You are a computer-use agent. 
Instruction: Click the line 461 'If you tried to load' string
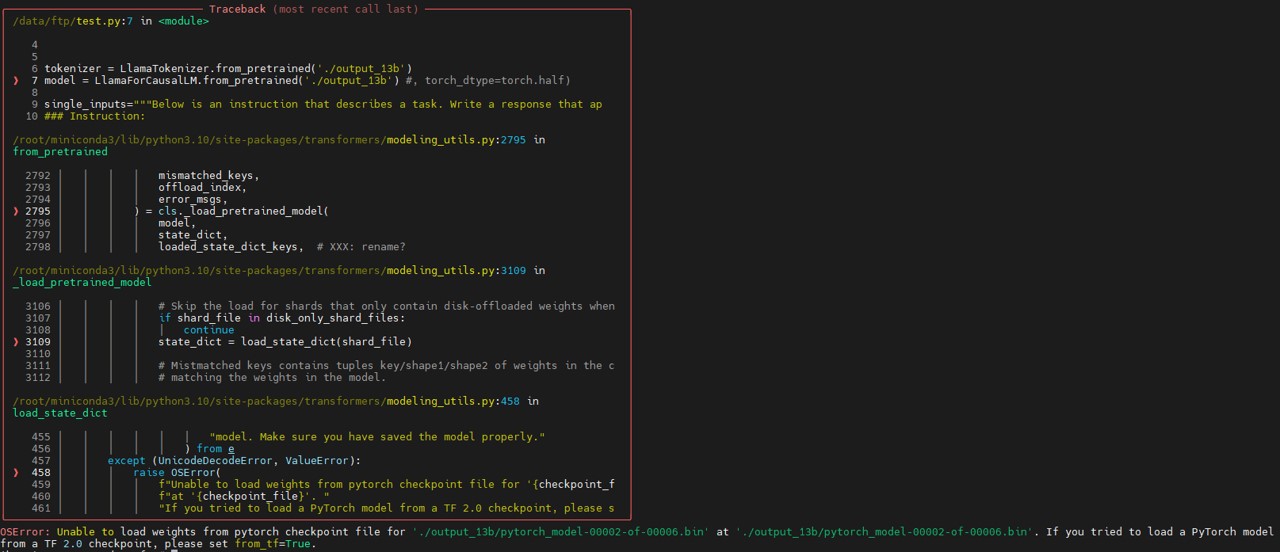tap(386, 509)
